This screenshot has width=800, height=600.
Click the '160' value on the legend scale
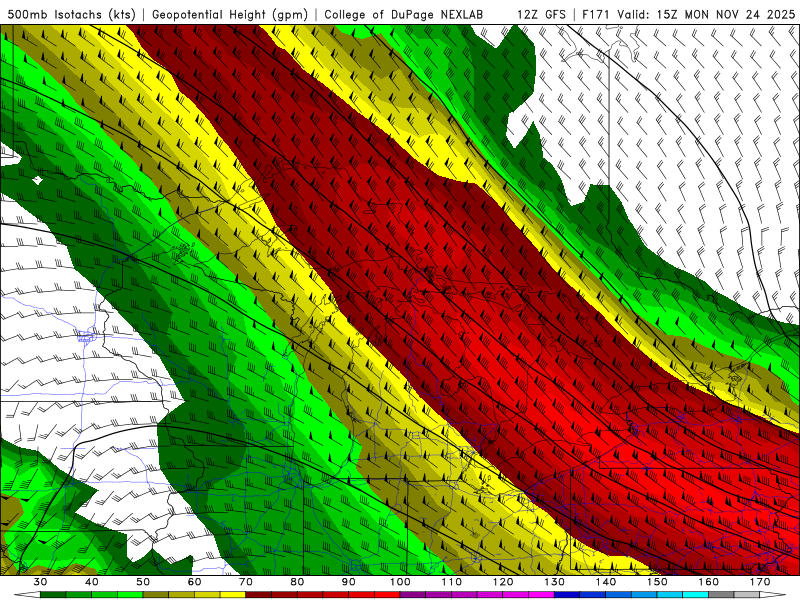[708, 582]
